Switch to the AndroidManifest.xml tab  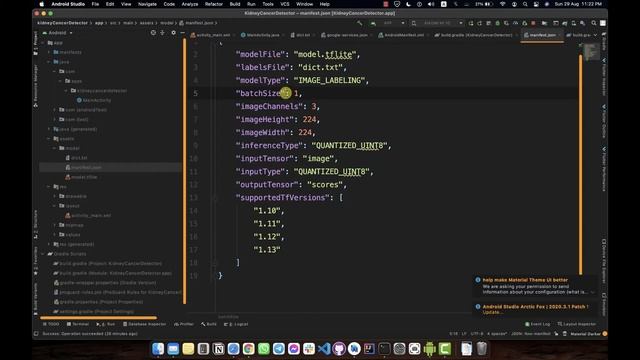[403, 36]
